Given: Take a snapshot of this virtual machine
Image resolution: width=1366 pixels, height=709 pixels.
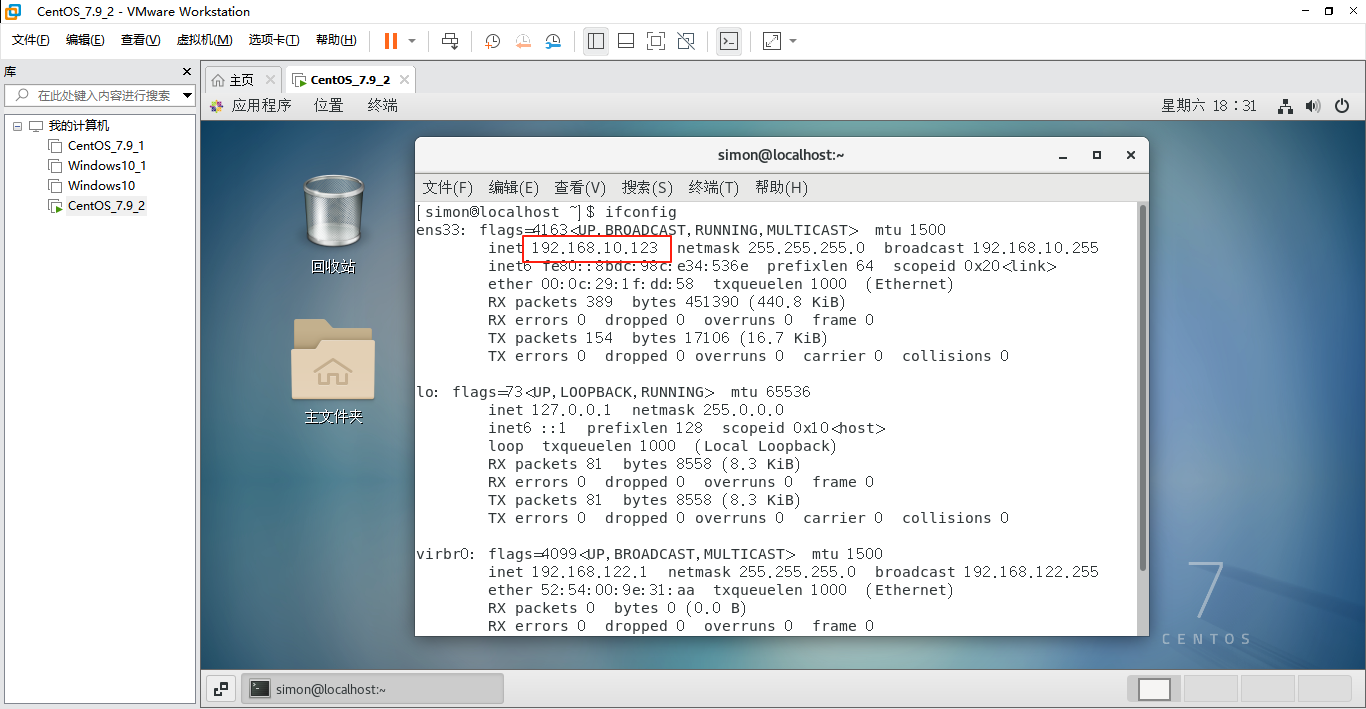Looking at the screenshot, I should (x=492, y=41).
